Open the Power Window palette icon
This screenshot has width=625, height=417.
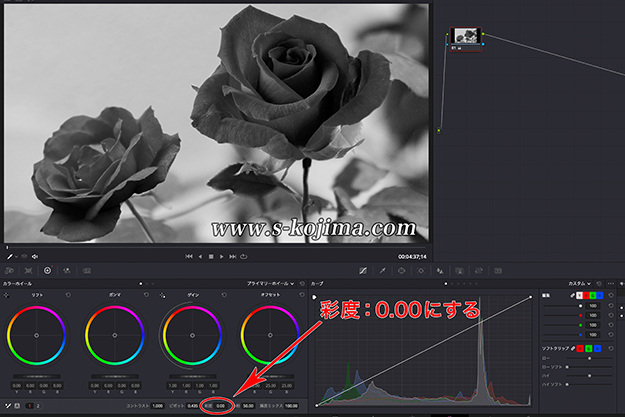401,271
